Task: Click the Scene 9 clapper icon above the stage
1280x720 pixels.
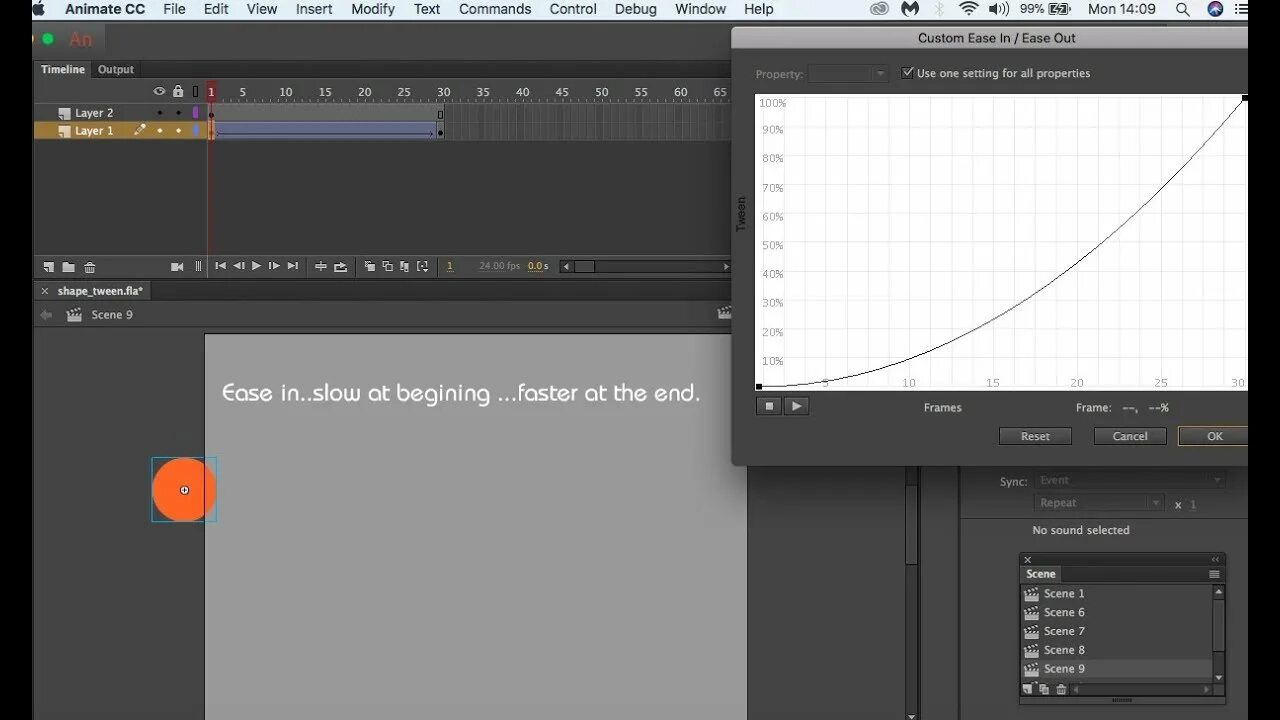Action: [74, 315]
